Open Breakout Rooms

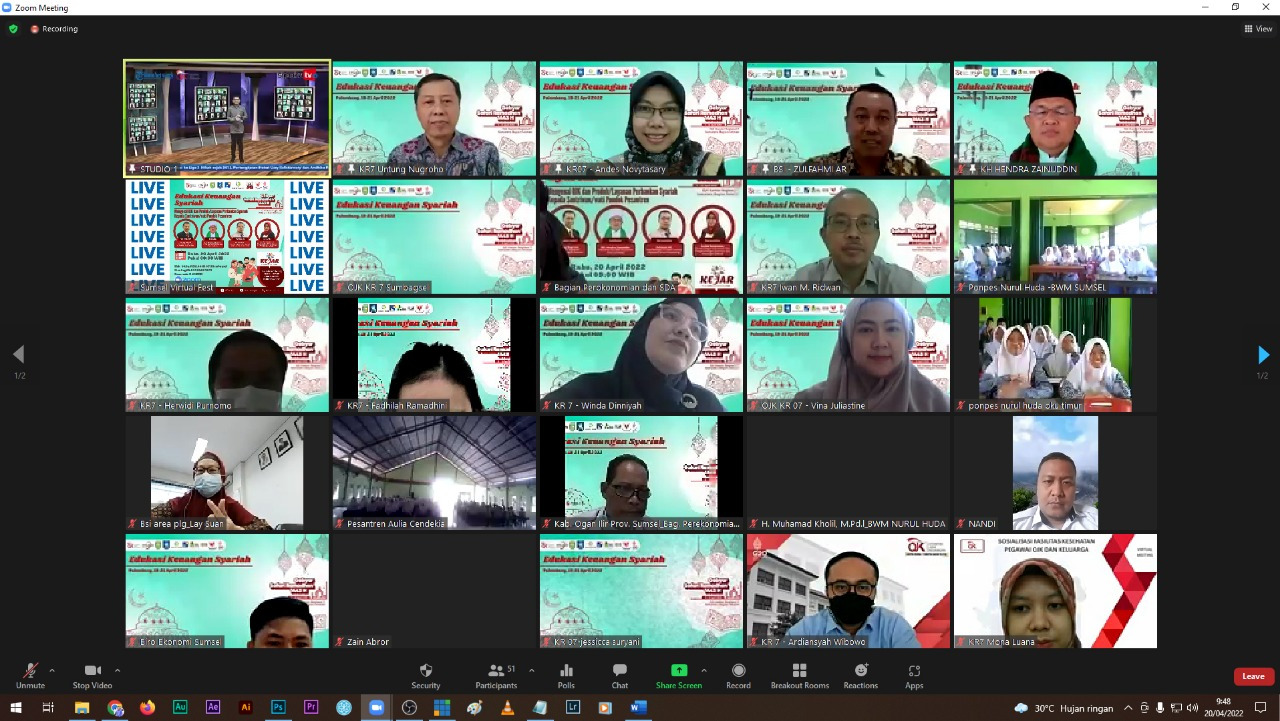pos(800,675)
